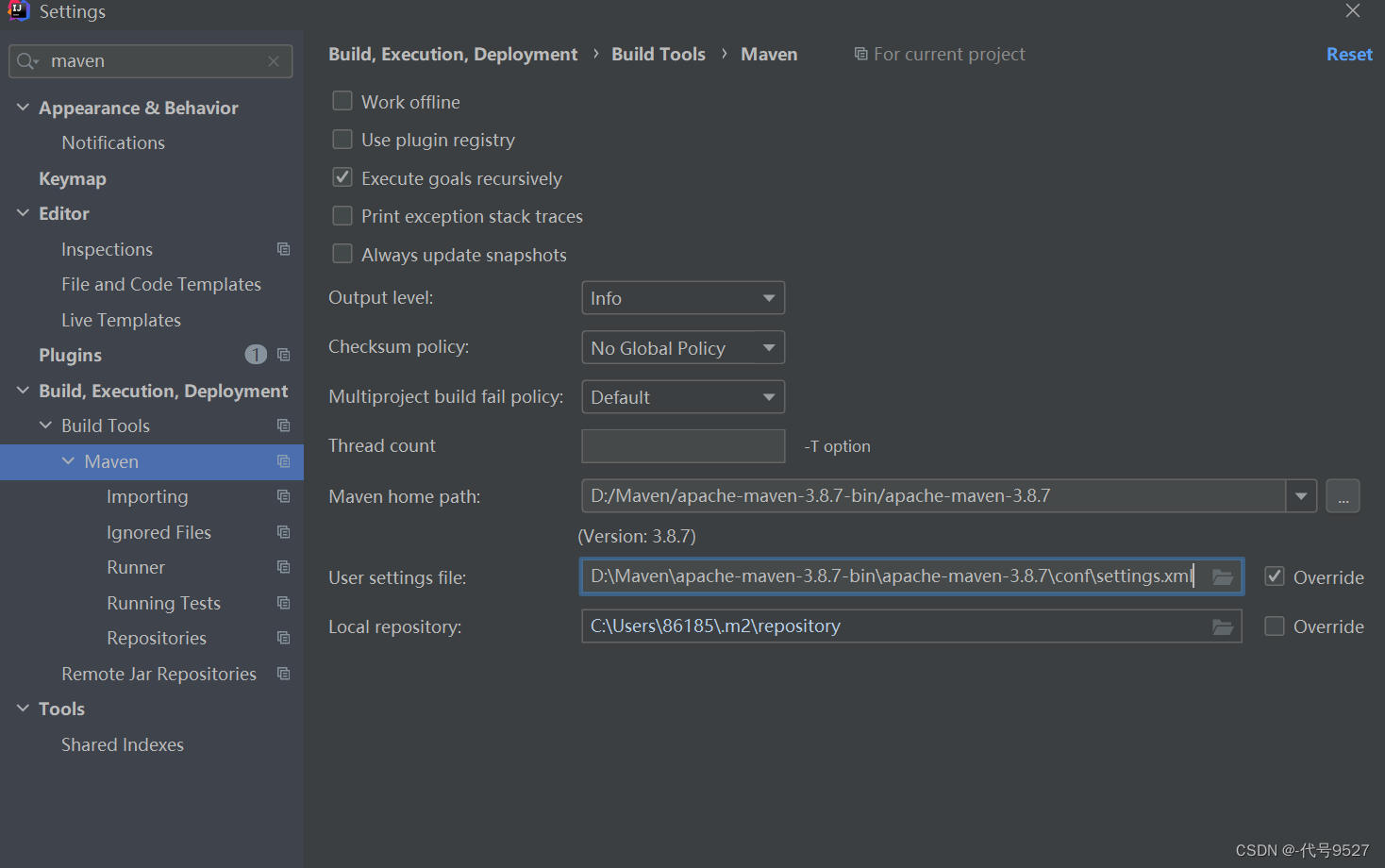Click Build Tools in the breadcrumb
1385x868 pixels.
(659, 55)
